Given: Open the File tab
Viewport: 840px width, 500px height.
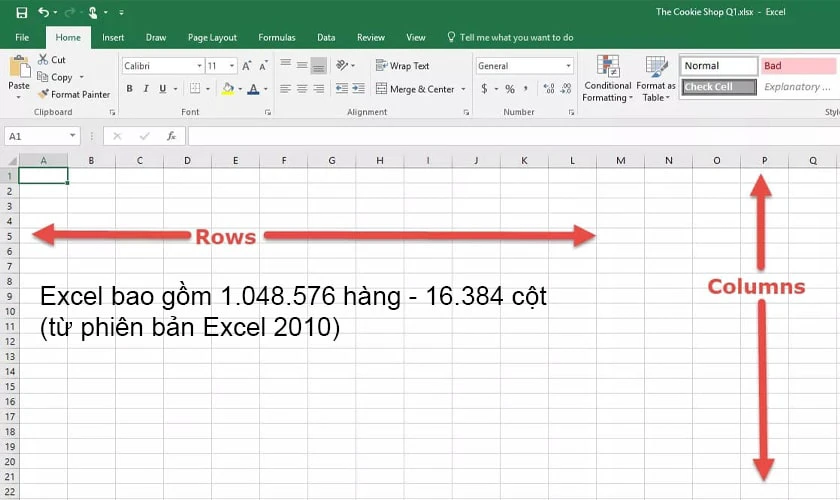Looking at the screenshot, I should [22, 38].
